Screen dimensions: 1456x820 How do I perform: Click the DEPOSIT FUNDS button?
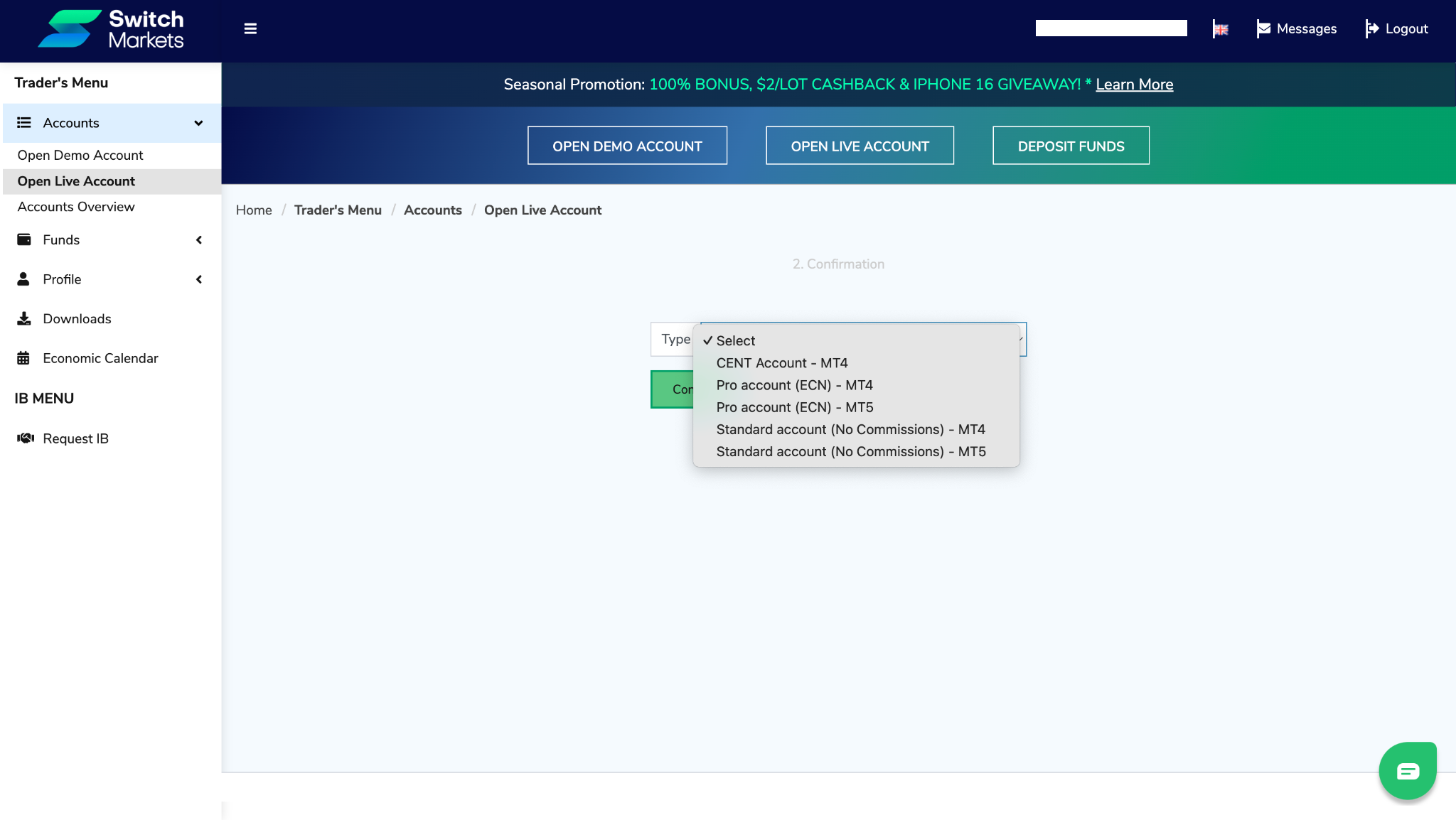1071,146
